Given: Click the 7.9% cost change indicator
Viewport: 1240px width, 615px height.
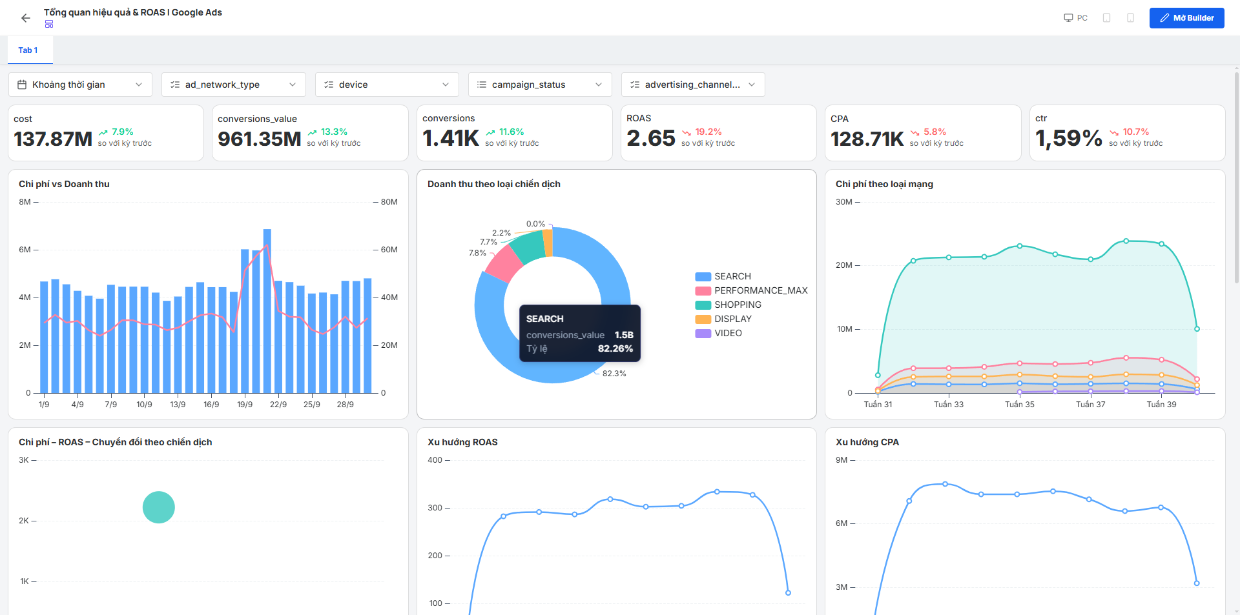Looking at the screenshot, I should coord(116,132).
